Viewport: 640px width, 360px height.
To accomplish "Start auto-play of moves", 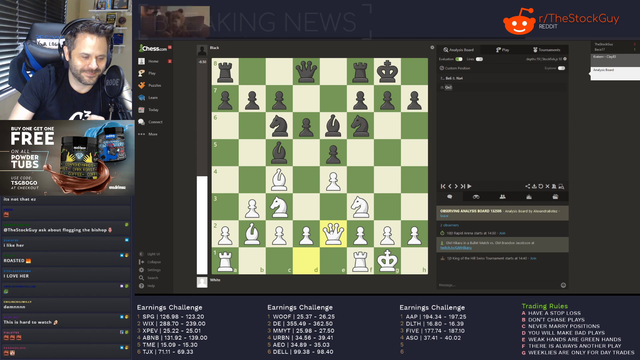I will tap(469, 186).
